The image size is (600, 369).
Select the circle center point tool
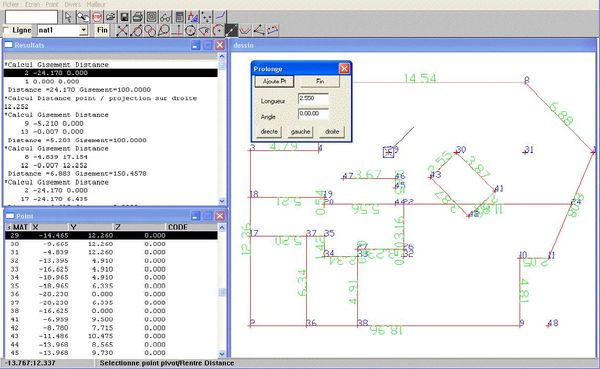191,30
